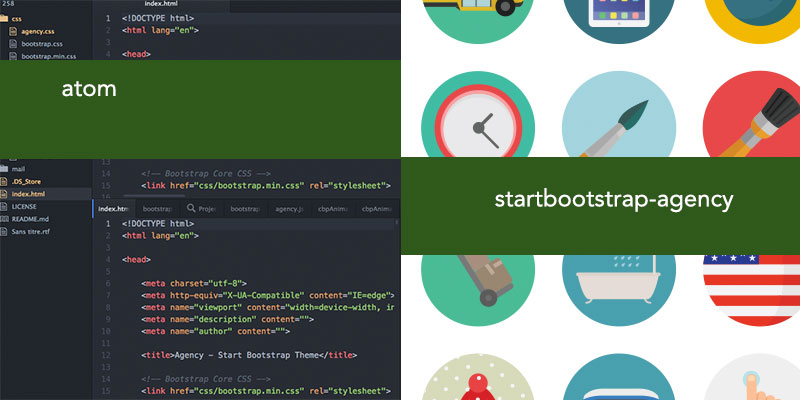The width and height of the screenshot is (800, 400).
Task: Click the mail folder icon
Action: 4,169
